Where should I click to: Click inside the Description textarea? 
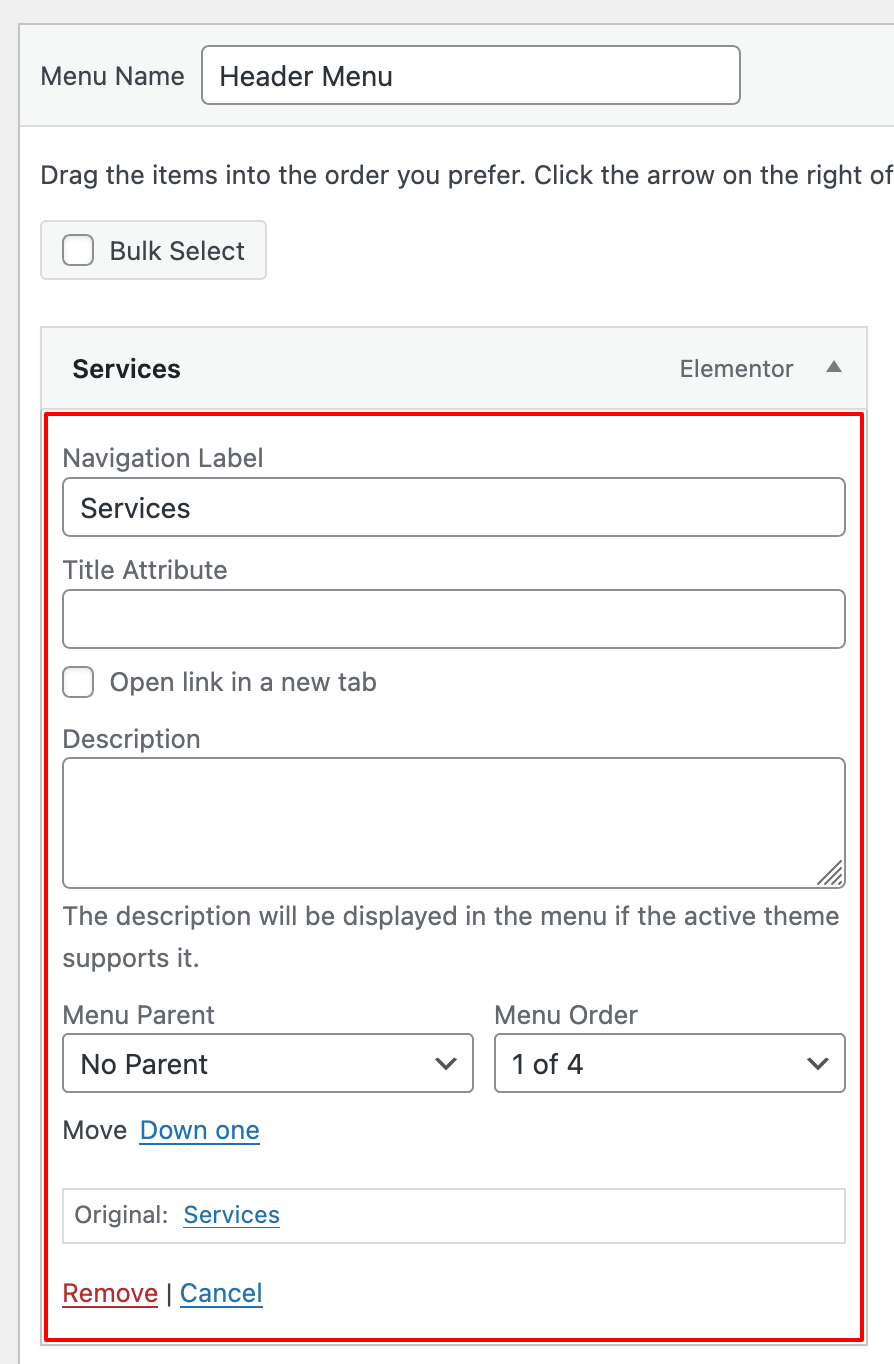coord(453,822)
